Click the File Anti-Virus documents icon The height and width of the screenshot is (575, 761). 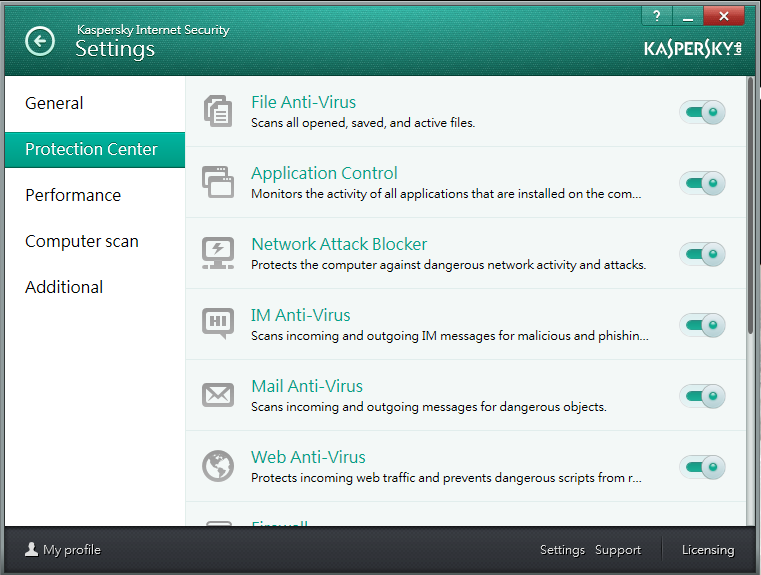tap(217, 111)
